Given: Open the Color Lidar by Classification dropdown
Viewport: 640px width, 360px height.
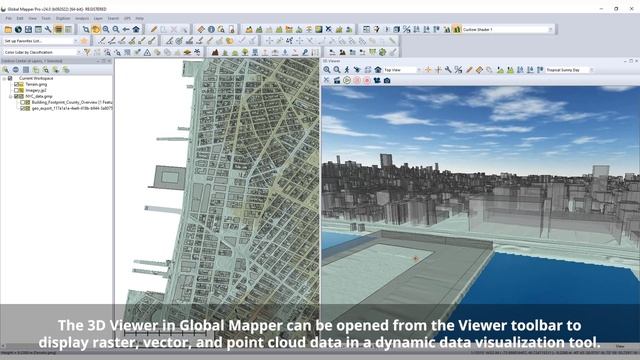Looking at the screenshot, I should [78, 52].
